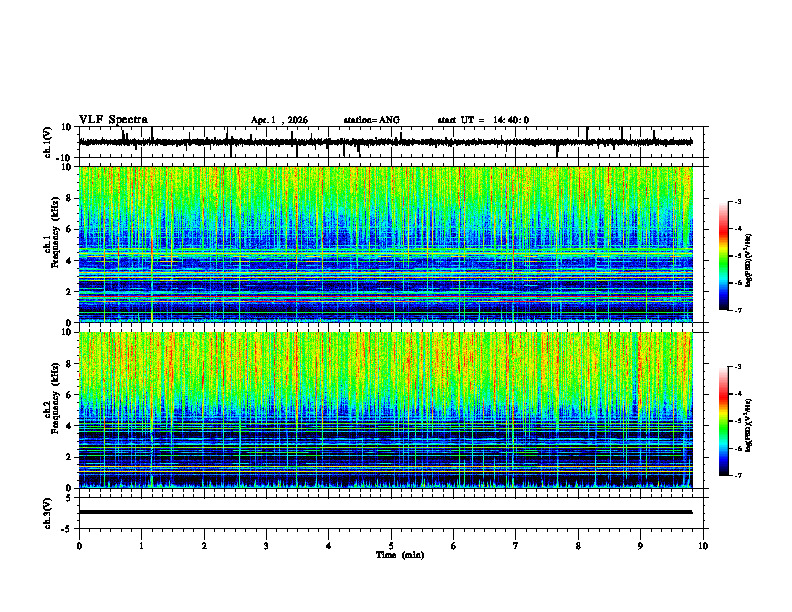
Task: Click the "-7" label on ch.2 color bar
Action: [x=738, y=475]
